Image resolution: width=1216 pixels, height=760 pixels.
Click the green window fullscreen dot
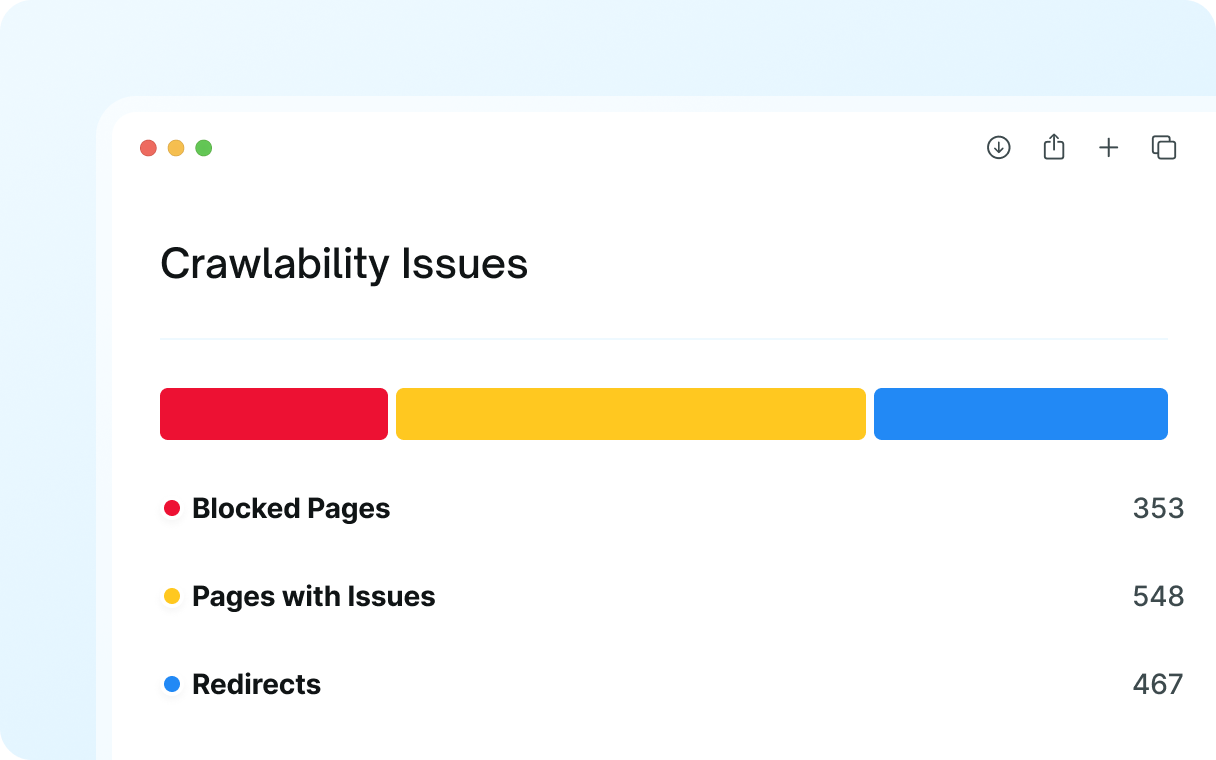click(204, 148)
